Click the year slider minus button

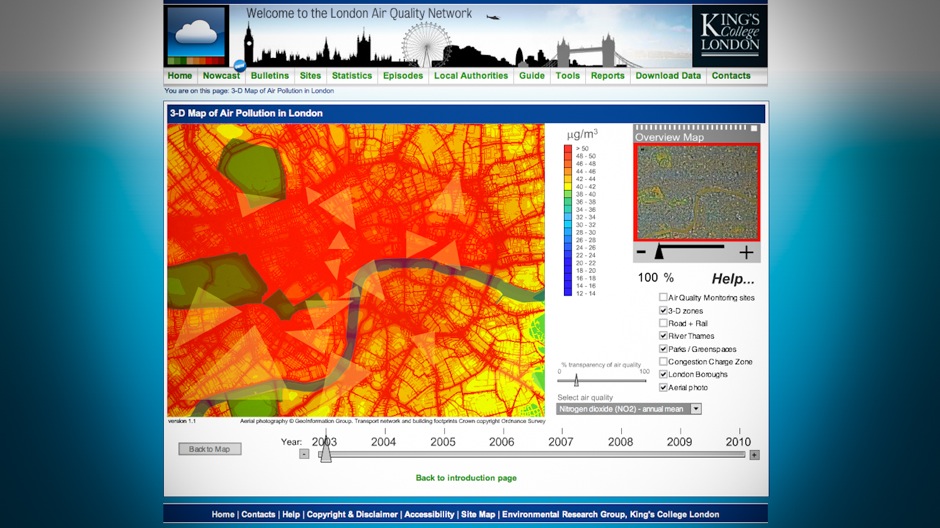[x=304, y=454]
